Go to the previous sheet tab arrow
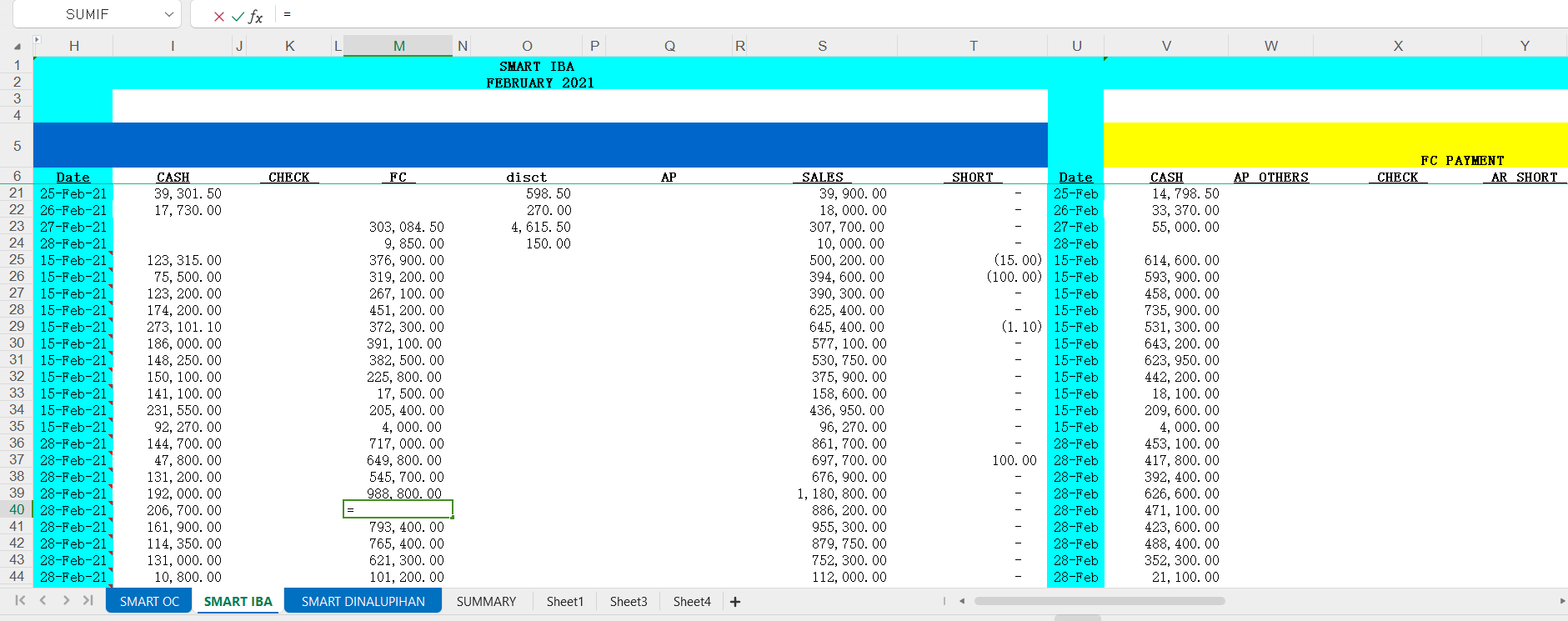 [43, 600]
